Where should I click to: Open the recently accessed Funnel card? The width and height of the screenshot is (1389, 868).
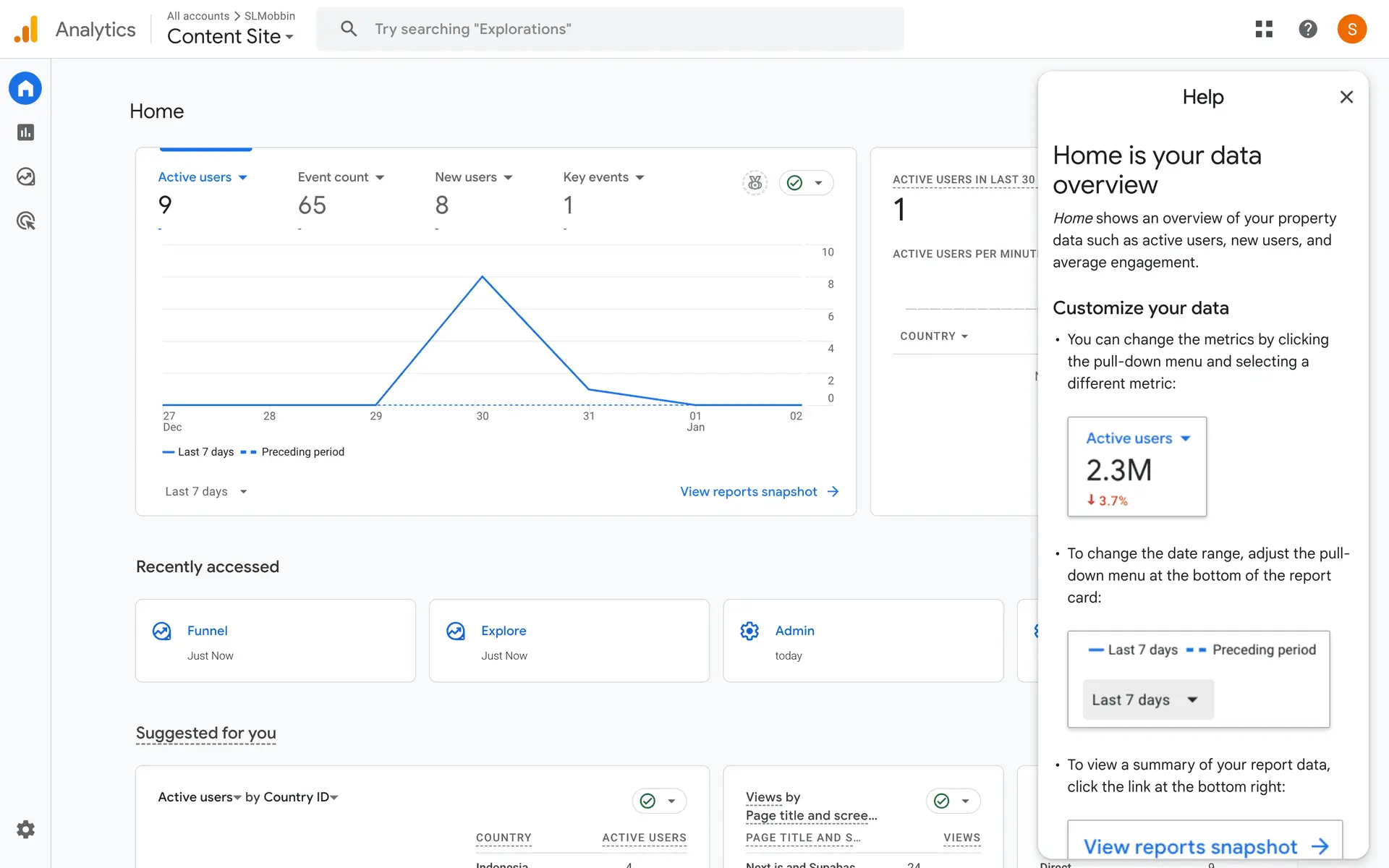275,640
